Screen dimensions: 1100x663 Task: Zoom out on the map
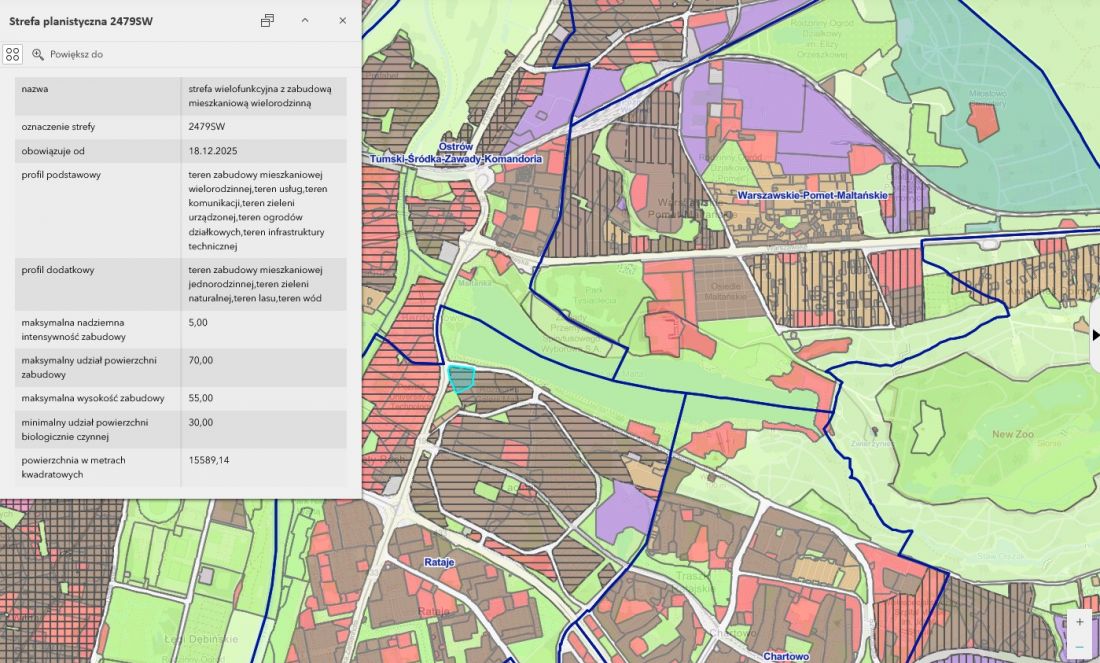1080,645
